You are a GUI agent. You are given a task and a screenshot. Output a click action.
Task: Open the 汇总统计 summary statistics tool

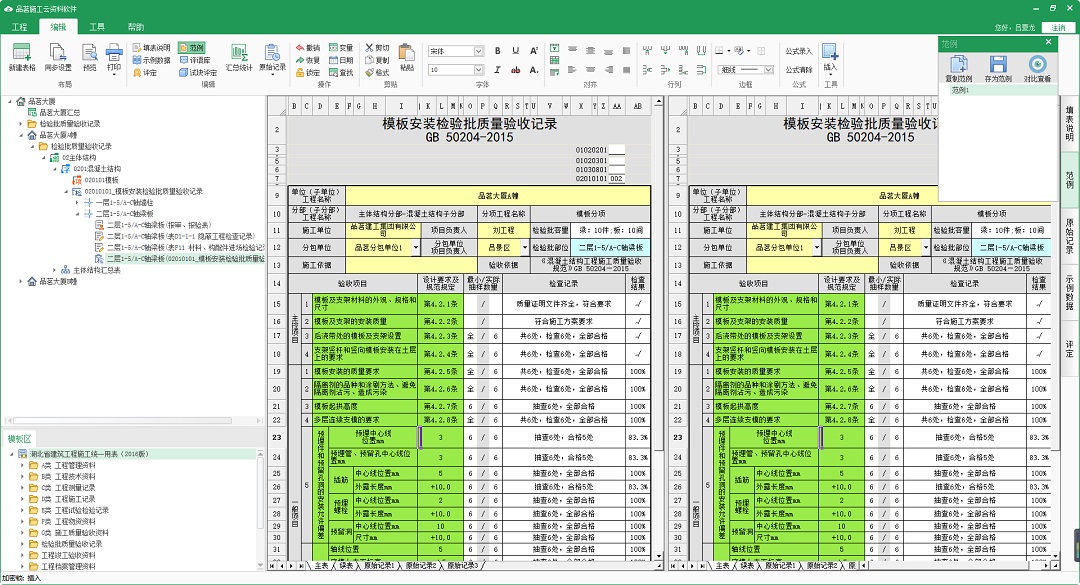238,58
